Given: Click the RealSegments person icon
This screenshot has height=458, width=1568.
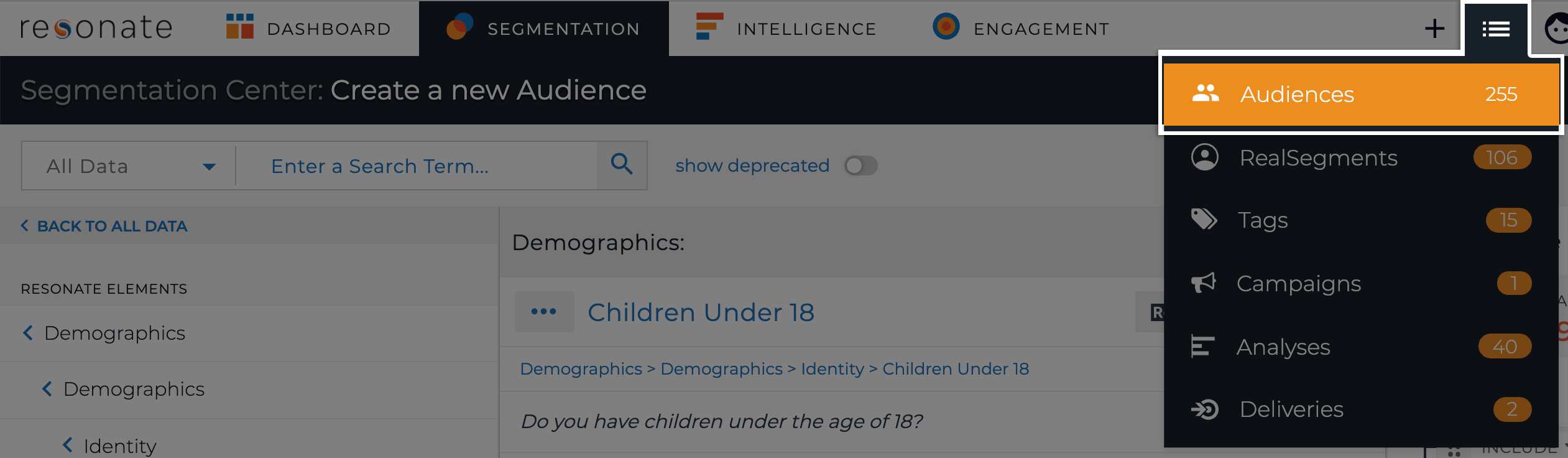Looking at the screenshot, I should (x=1205, y=157).
